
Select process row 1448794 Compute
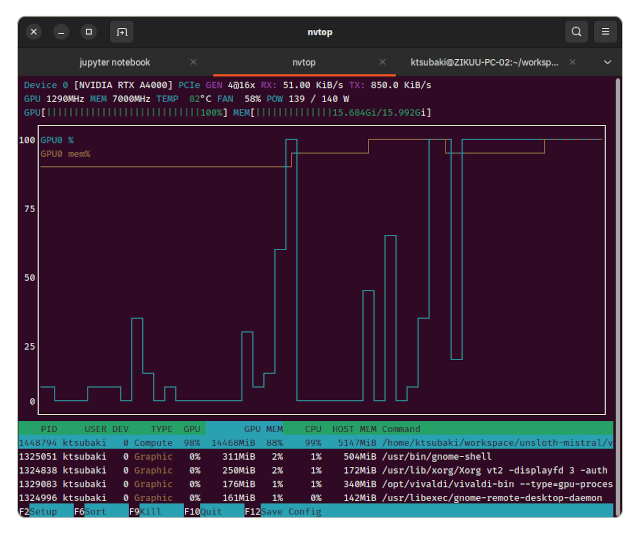pyautogui.click(x=316, y=442)
